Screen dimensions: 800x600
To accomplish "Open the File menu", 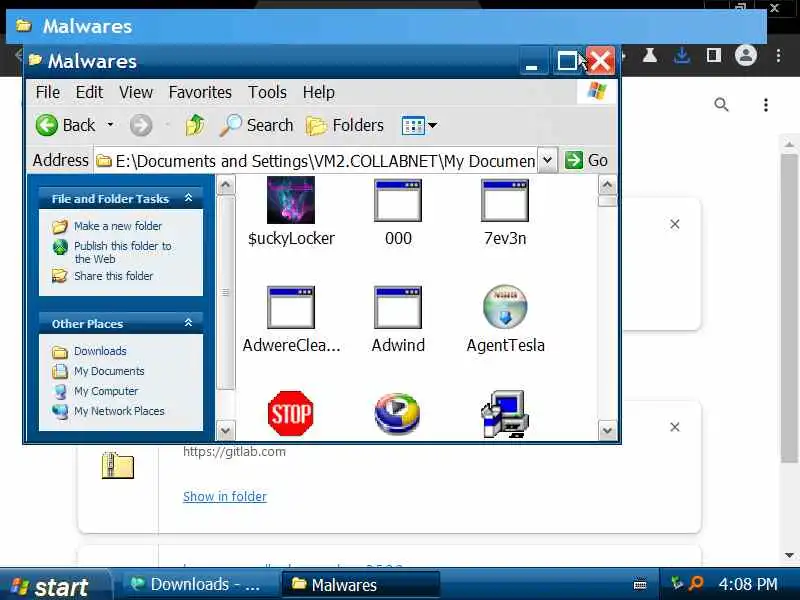I will pyautogui.click(x=48, y=92).
